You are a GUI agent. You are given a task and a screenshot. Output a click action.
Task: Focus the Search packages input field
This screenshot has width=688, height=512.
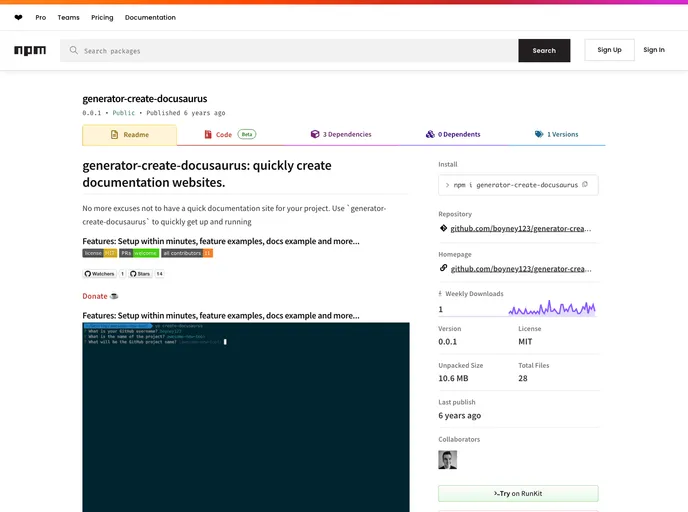tap(289, 50)
